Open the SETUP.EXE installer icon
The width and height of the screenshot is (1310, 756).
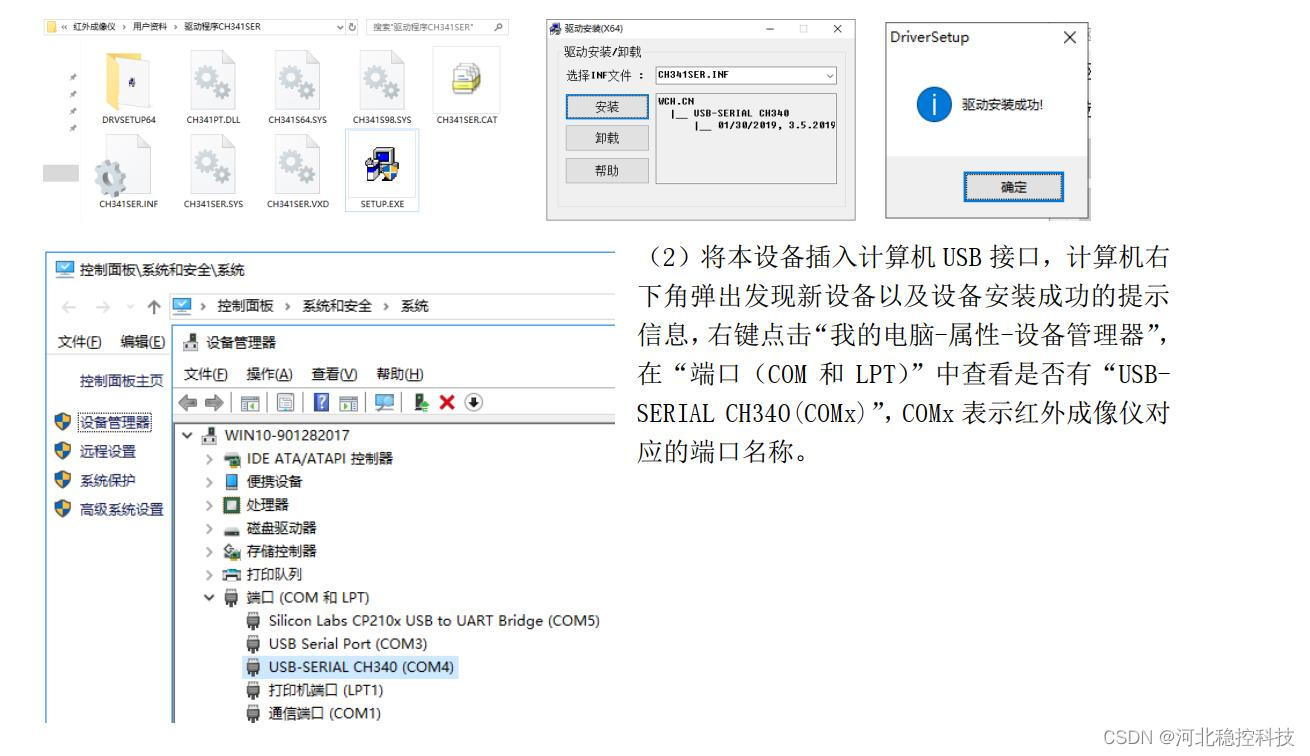click(x=382, y=166)
